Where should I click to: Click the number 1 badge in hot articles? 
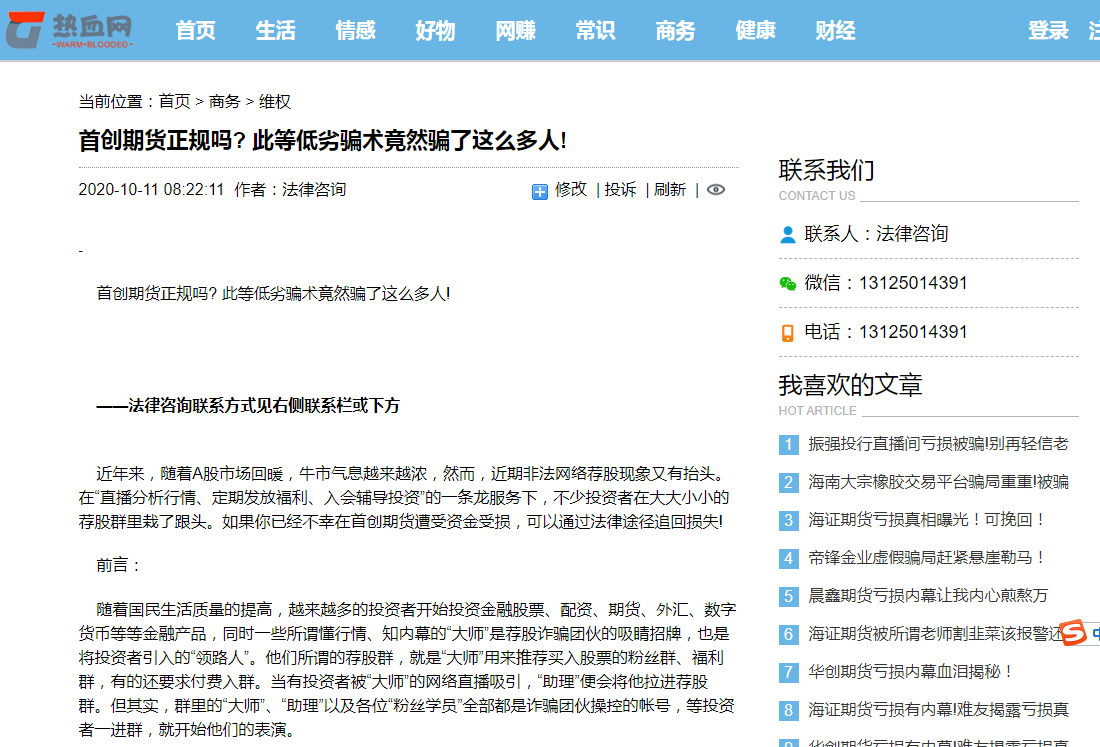[789, 444]
